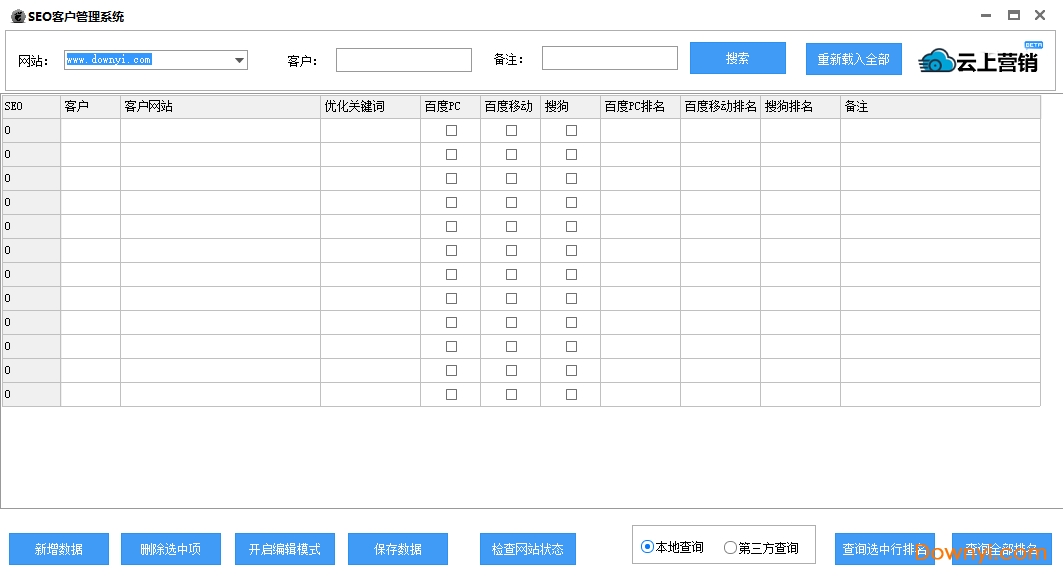Click 新增数据 to add a record
Viewport: 1063px width, 576px height.
tap(58, 548)
